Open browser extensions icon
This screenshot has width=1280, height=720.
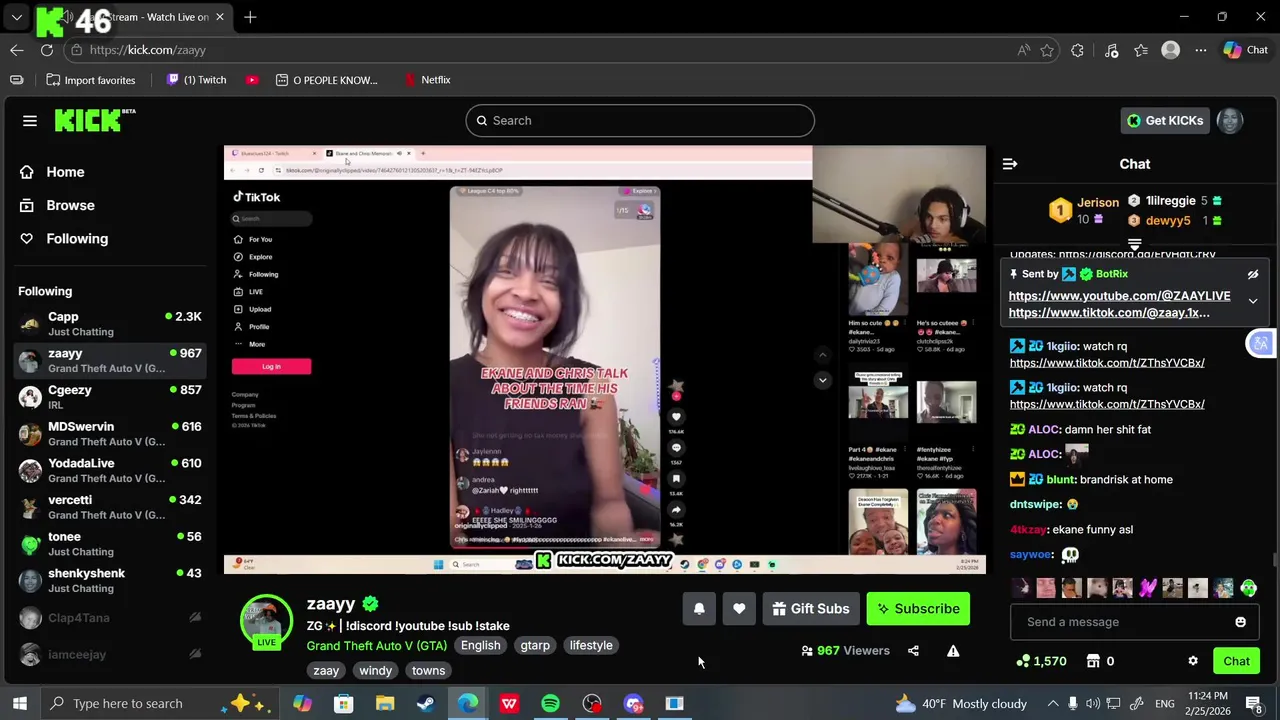pos(1077,50)
